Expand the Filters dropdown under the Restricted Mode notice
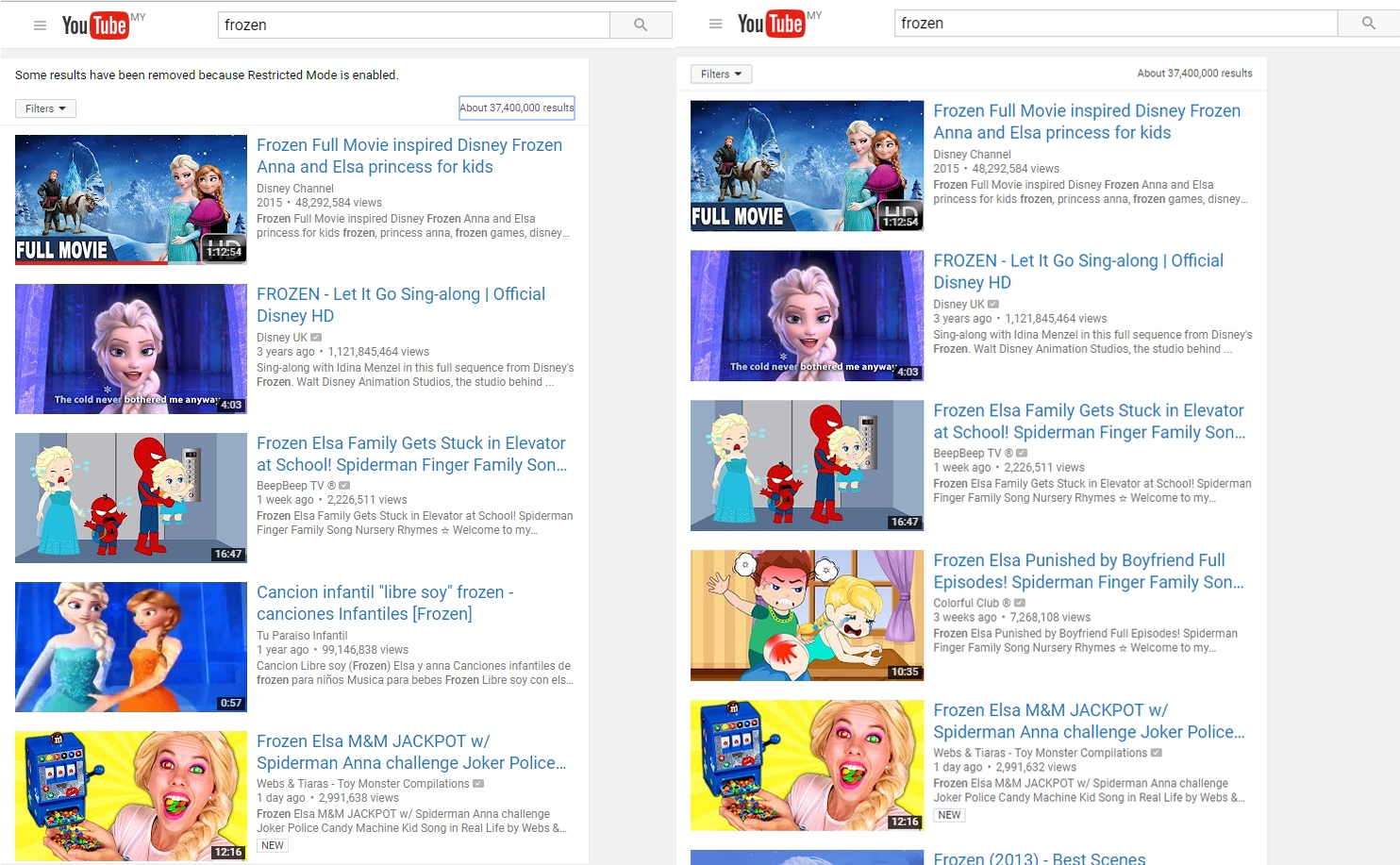 tap(45, 108)
